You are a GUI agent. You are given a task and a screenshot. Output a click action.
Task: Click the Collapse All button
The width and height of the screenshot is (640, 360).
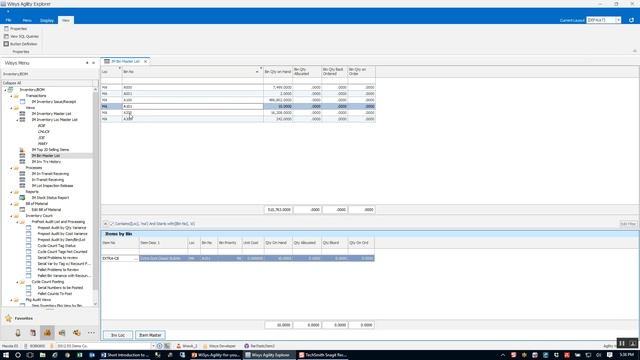point(48,83)
